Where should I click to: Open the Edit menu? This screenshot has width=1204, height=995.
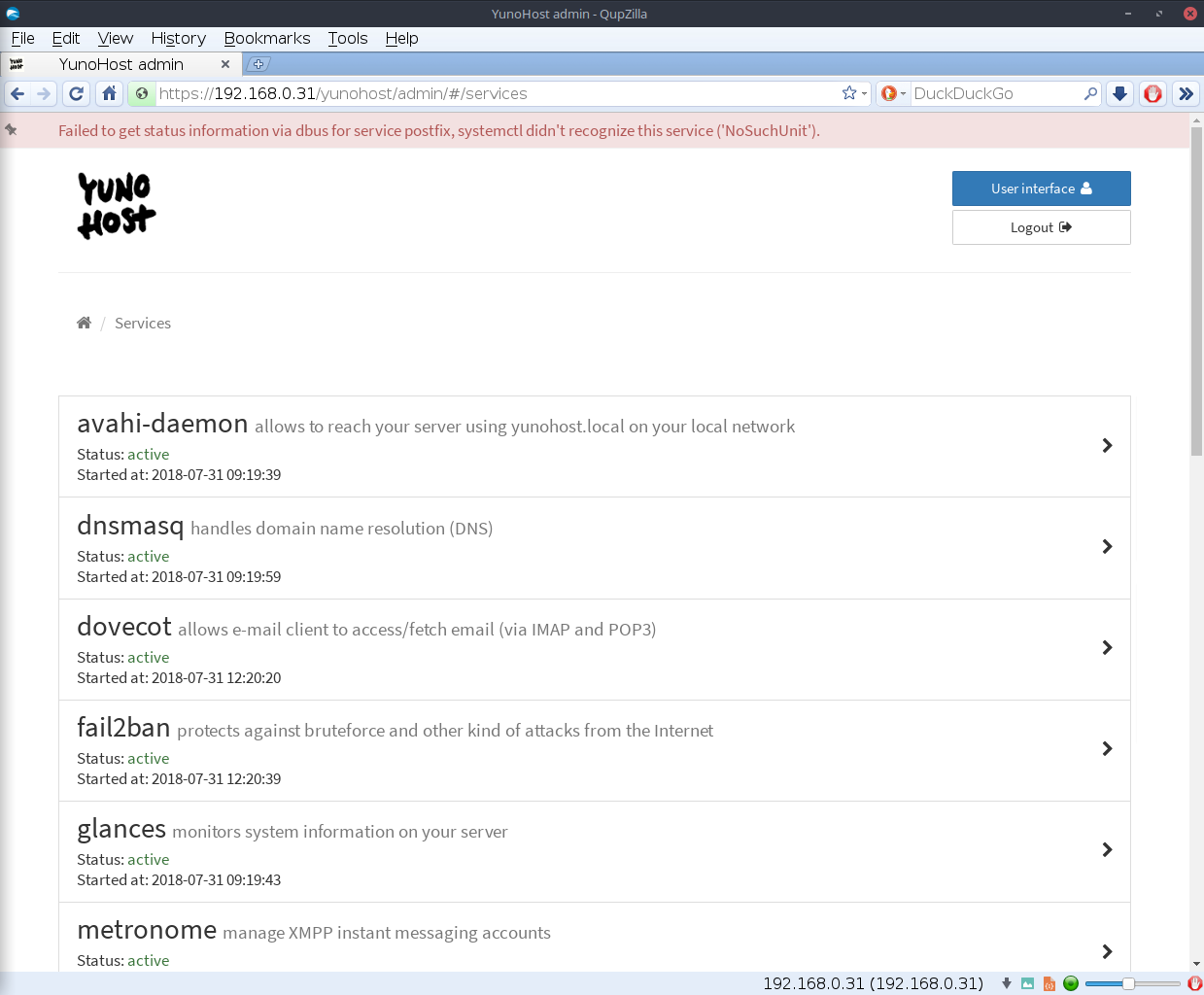point(66,38)
